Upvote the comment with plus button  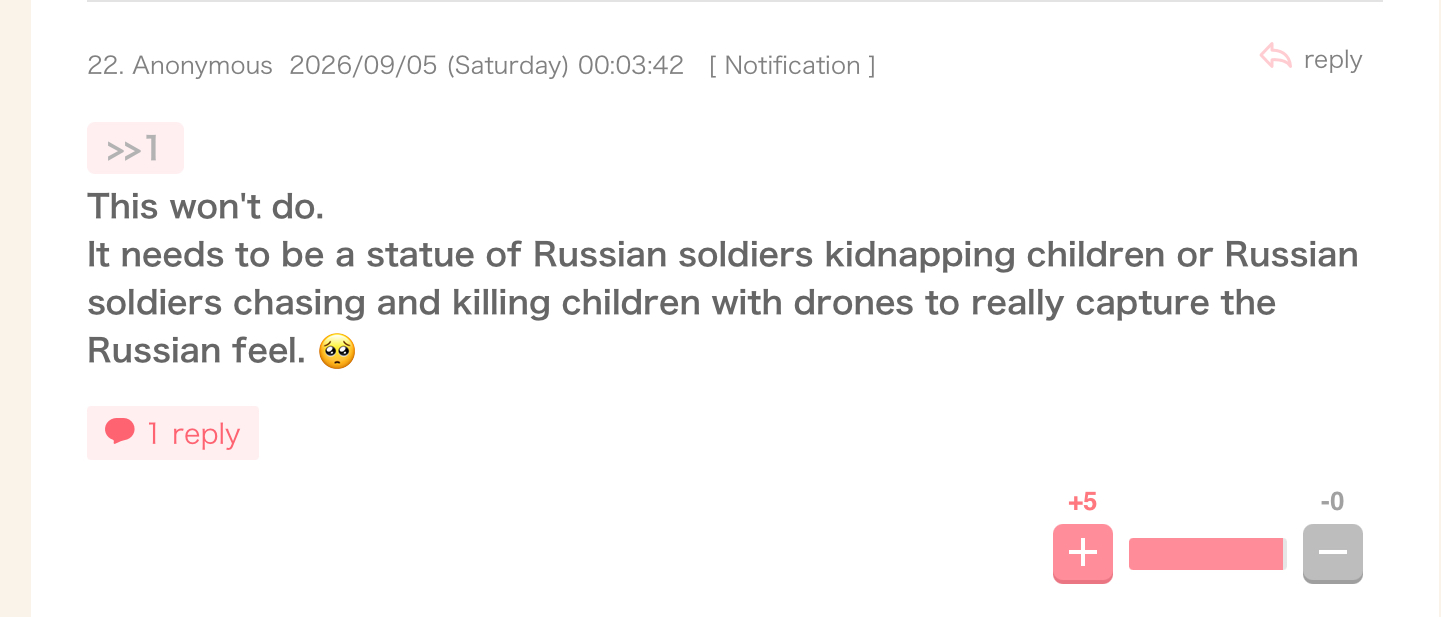point(1083,553)
